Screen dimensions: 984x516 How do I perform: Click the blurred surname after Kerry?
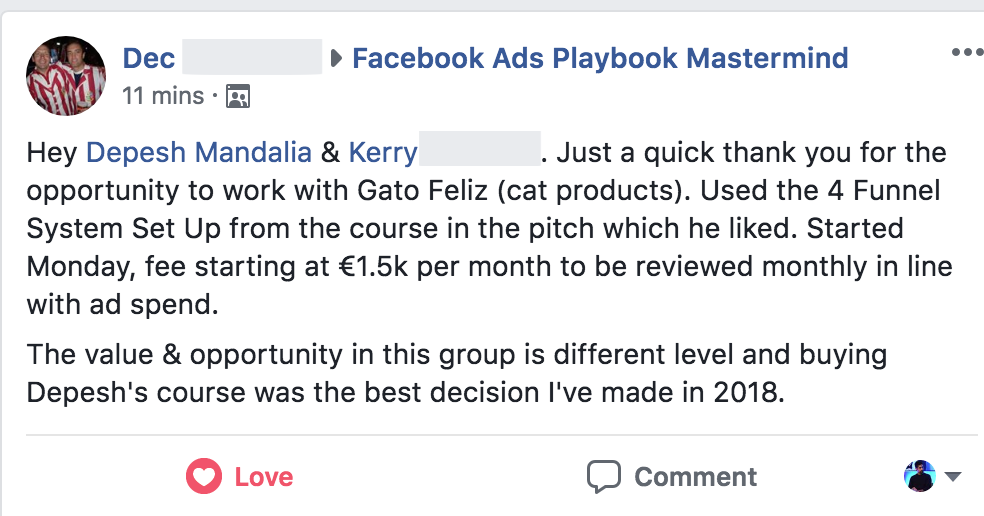pos(480,153)
